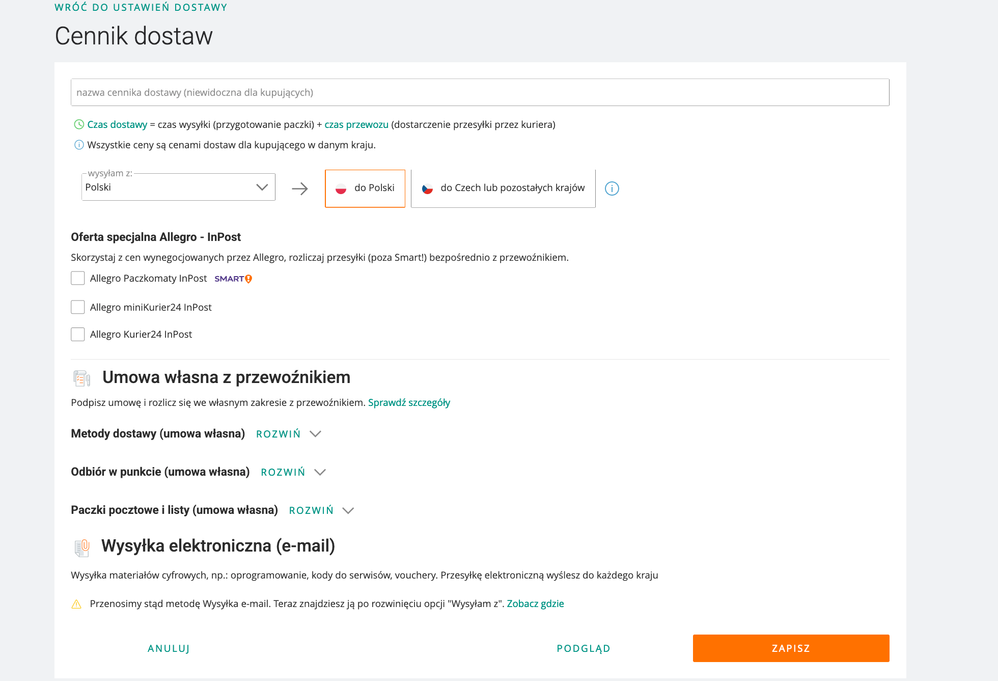Click the yellow warning triangle icon
The width and height of the screenshot is (998, 681).
click(77, 604)
